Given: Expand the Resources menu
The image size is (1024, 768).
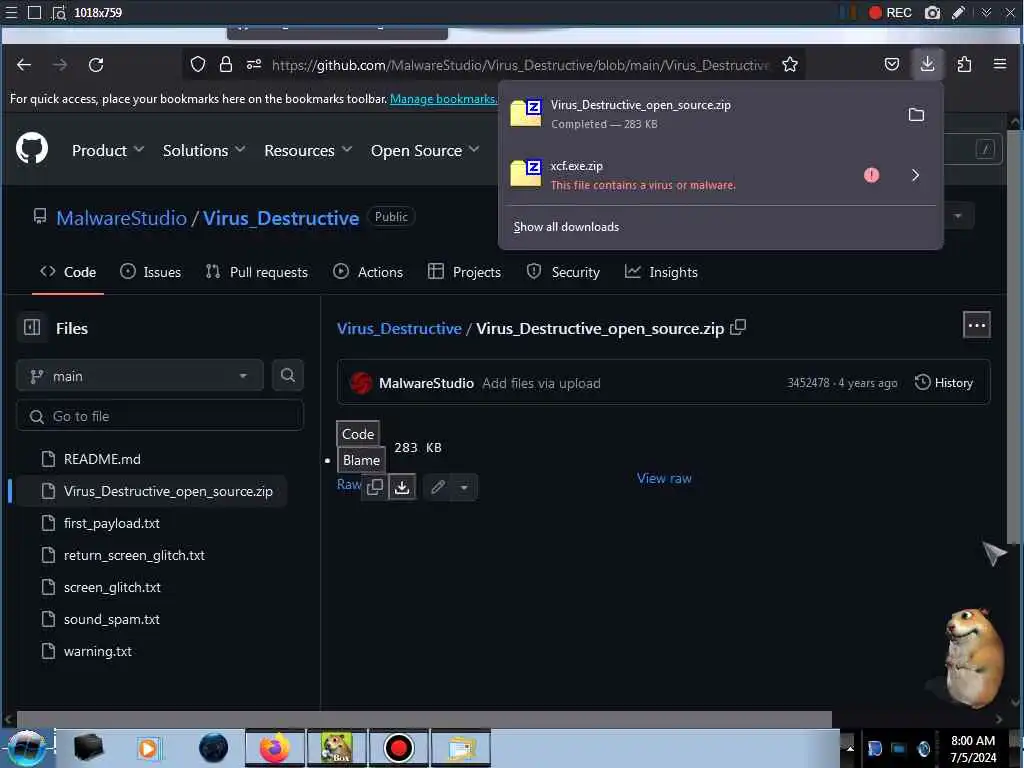Looking at the screenshot, I should 308,150.
